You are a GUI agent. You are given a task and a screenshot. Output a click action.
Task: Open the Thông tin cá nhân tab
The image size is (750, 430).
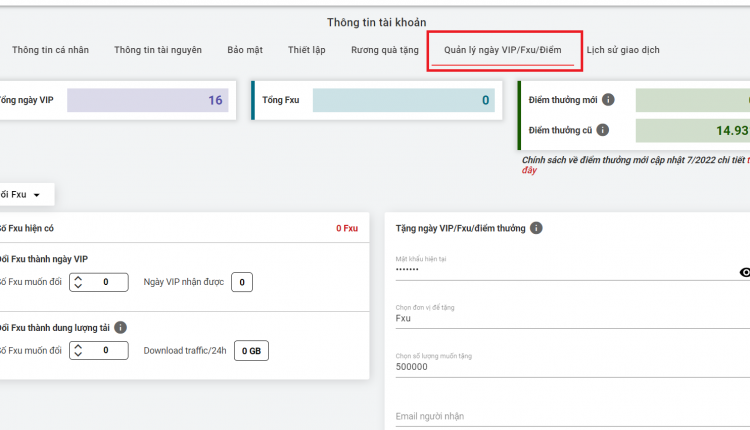pos(50,50)
